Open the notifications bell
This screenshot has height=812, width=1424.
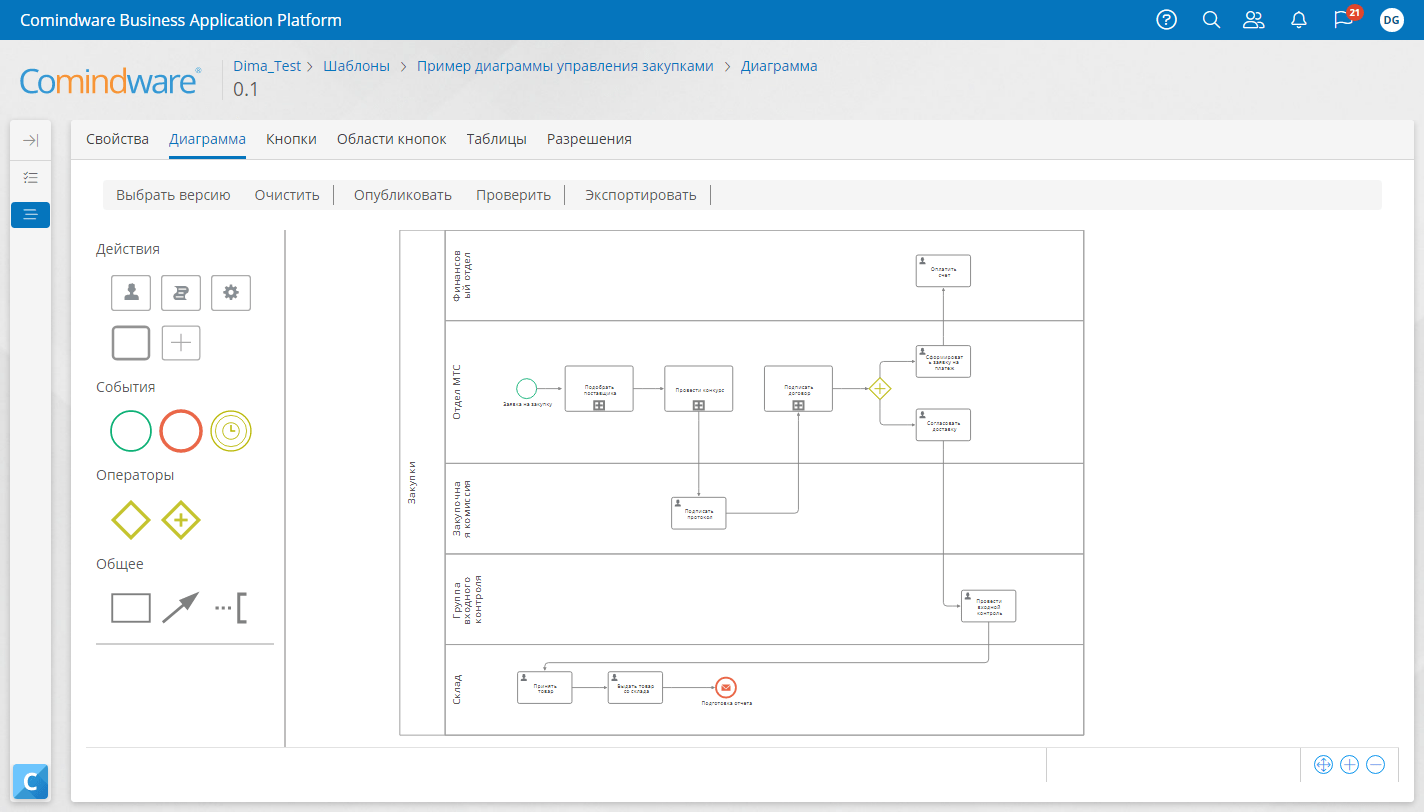(1299, 20)
